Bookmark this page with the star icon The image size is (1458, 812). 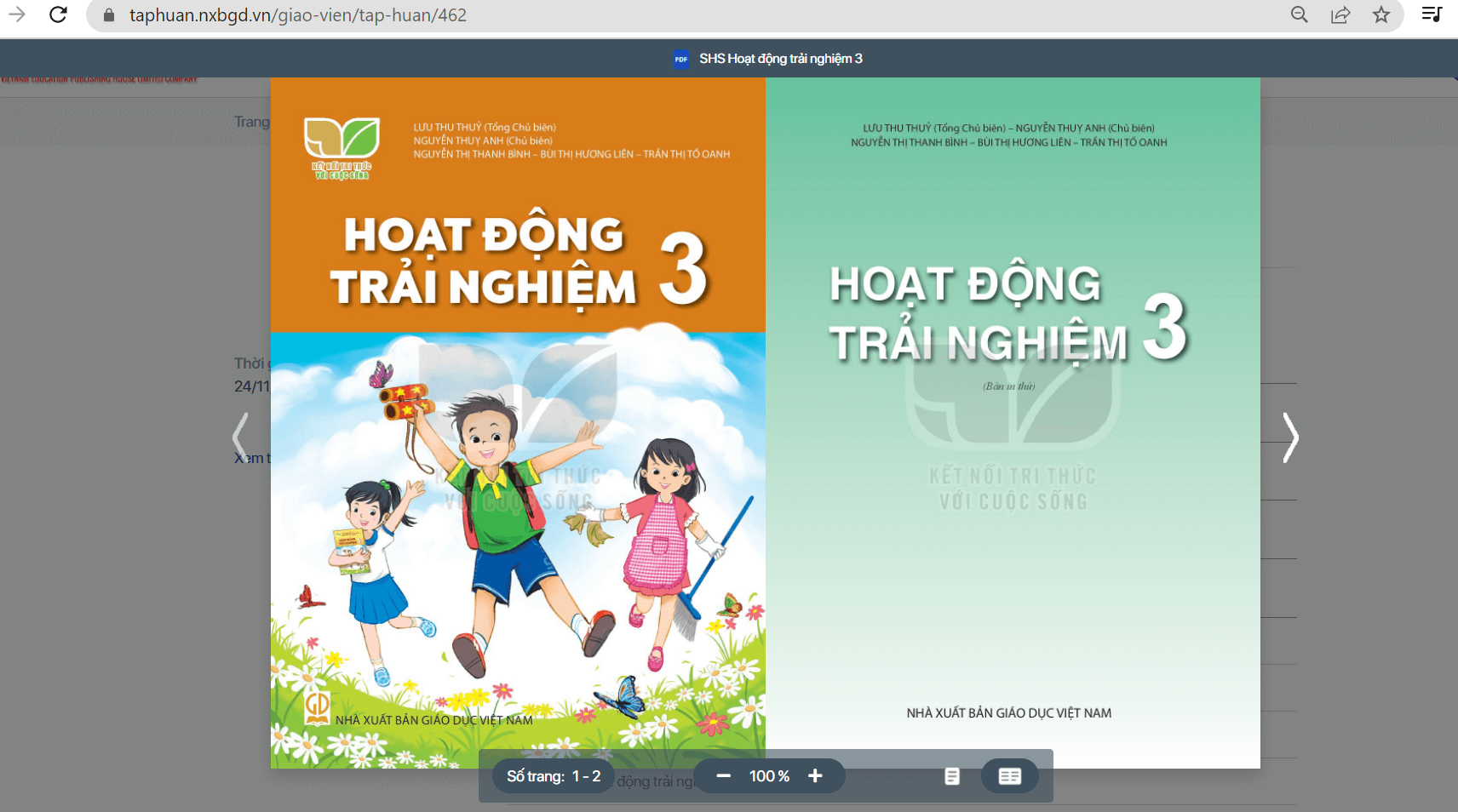pos(1381,14)
